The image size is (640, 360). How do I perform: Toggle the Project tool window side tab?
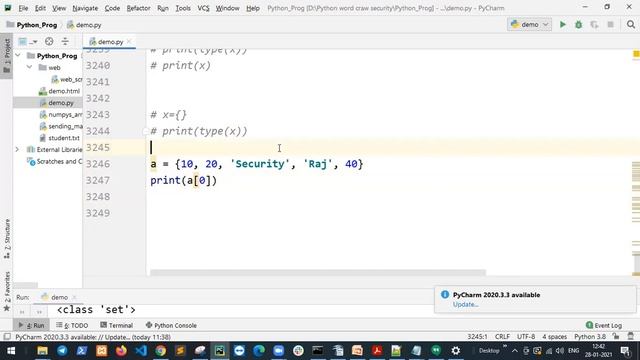[7, 56]
